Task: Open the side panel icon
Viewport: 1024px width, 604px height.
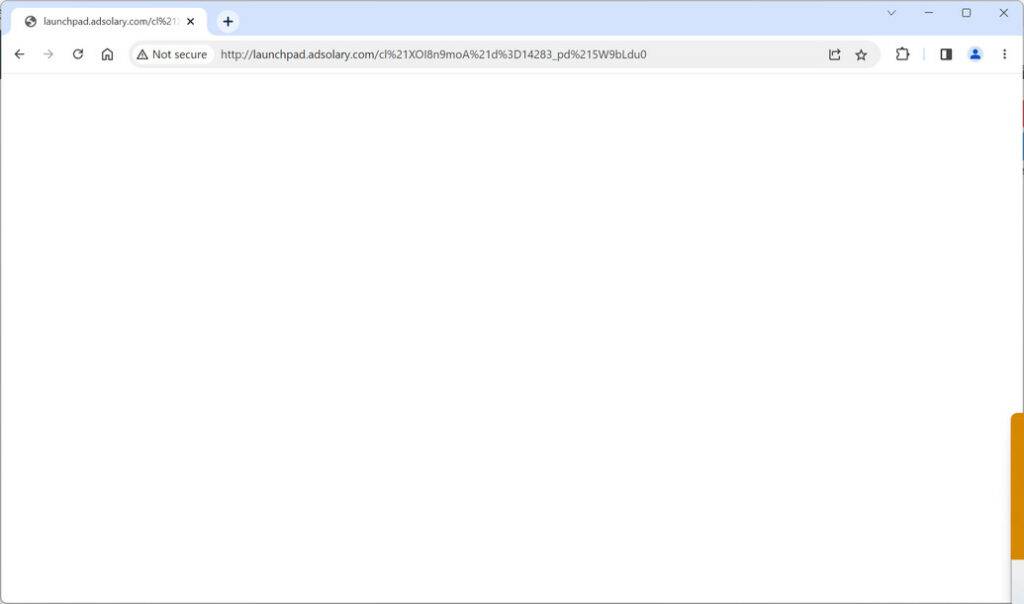Action: pyautogui.click(x=946, y=55)
